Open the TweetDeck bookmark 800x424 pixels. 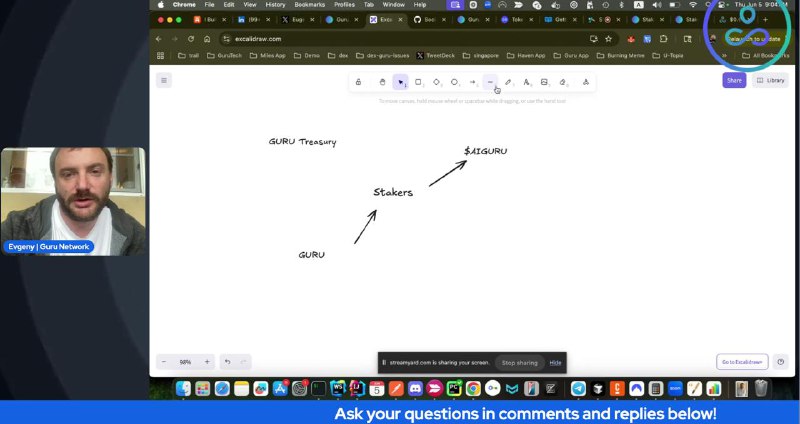tap(435, 56)
